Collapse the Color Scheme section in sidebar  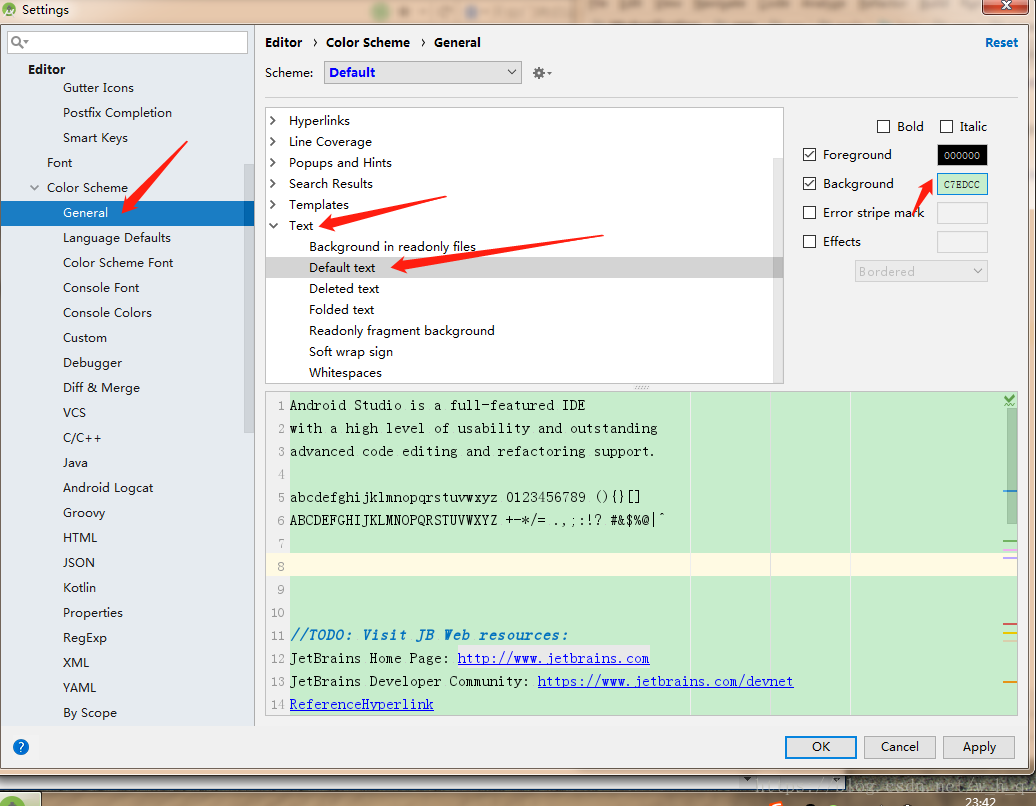coord(34,188)
